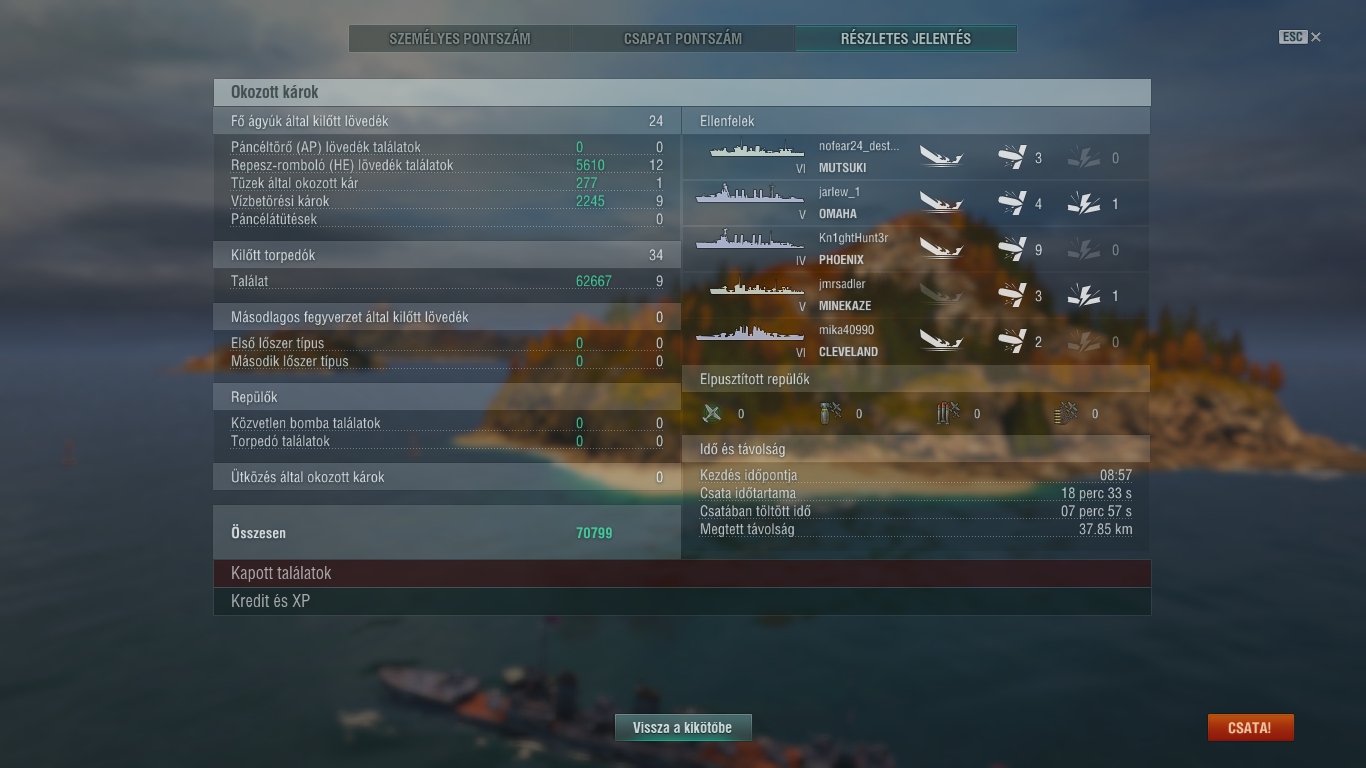The width and height of the screenshot is (1366, 768).
Task: Click the Omaha sunk ship icon
Action: pos(941,204)
